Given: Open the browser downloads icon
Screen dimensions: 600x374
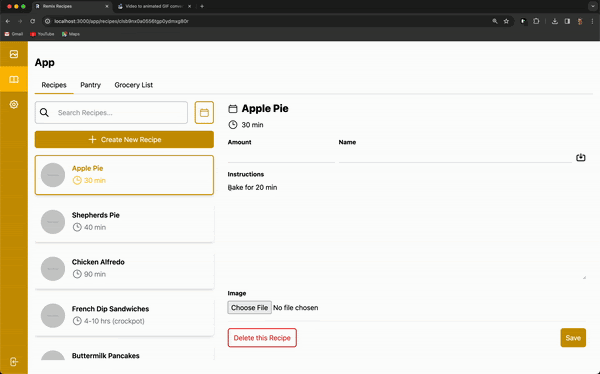Looking at the screenshot, I should [x=554, y=21].
